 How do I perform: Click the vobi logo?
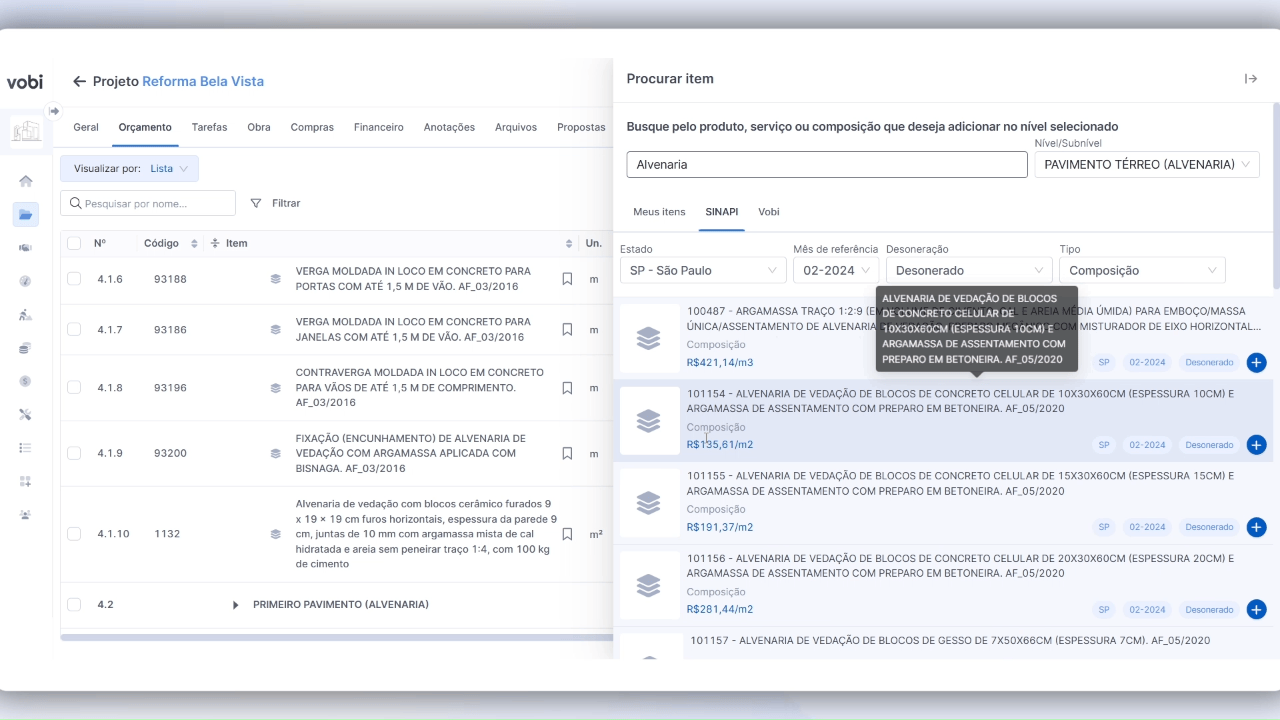pos(25,82)
